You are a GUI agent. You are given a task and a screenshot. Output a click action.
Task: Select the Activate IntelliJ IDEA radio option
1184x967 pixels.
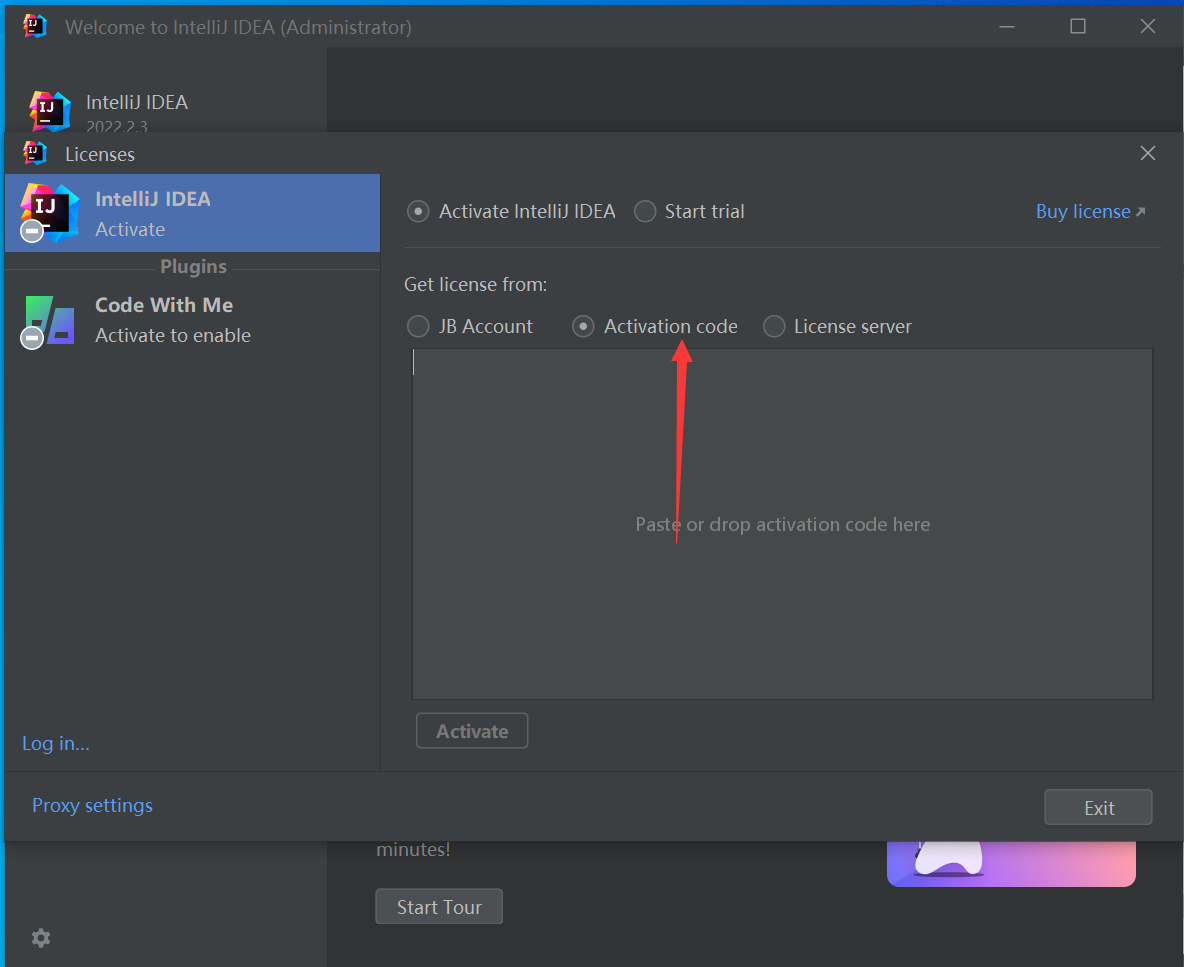tap(419, 212)
